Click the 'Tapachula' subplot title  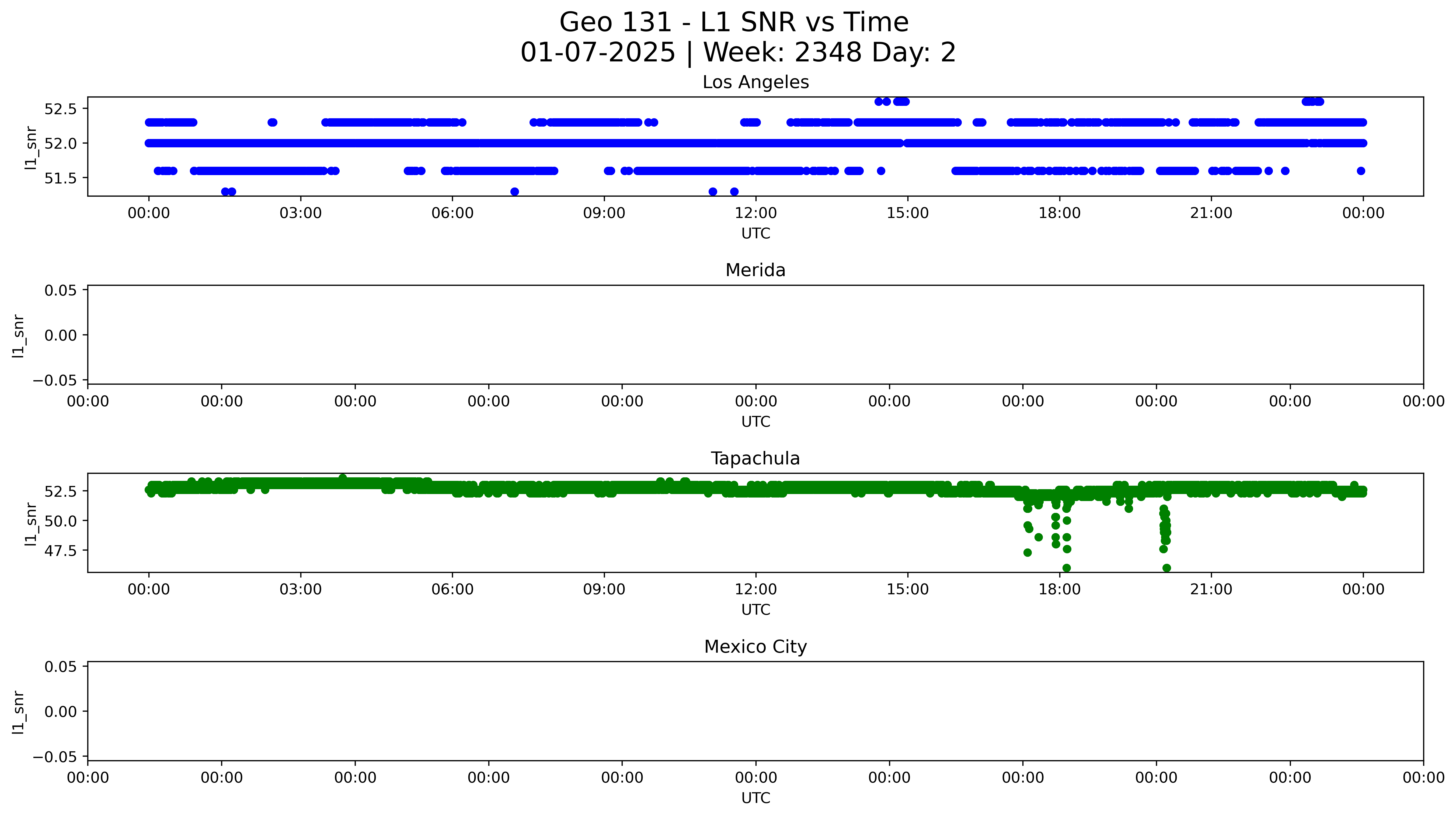(x=755, y=458)
